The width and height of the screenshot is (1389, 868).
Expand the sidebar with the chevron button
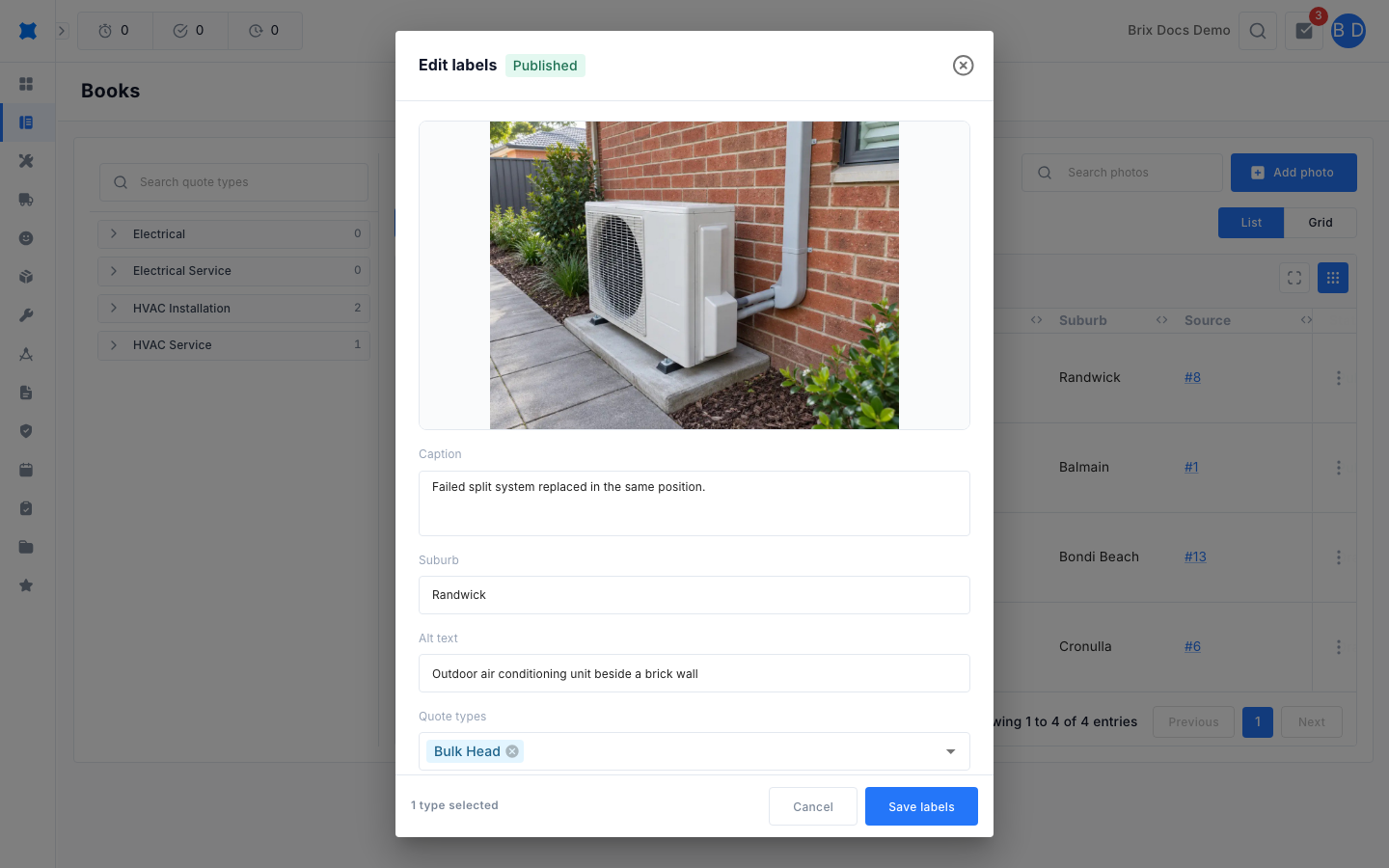[x=62, y=31]
